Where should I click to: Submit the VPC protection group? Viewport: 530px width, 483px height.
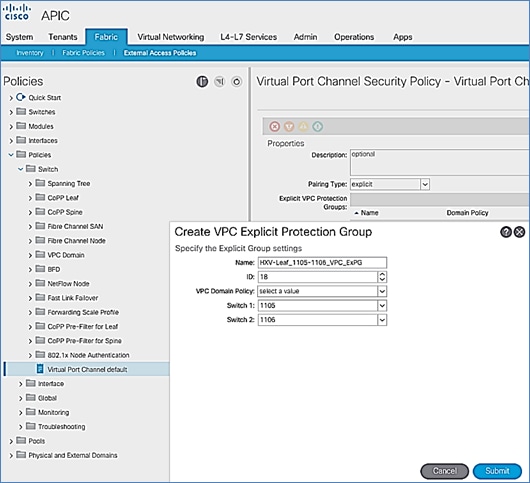(x=497, y=471)
